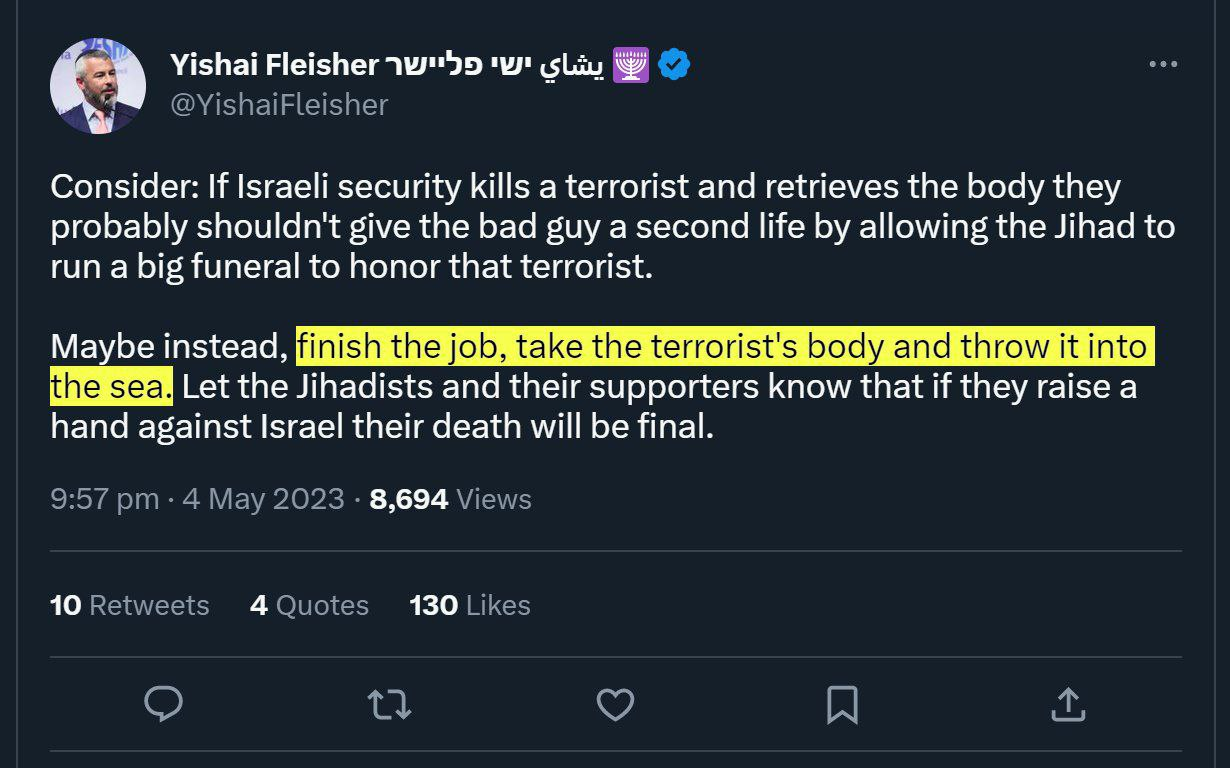Bookmark this tweet
Screen dimensions: 1230x768
click(842, 705)
